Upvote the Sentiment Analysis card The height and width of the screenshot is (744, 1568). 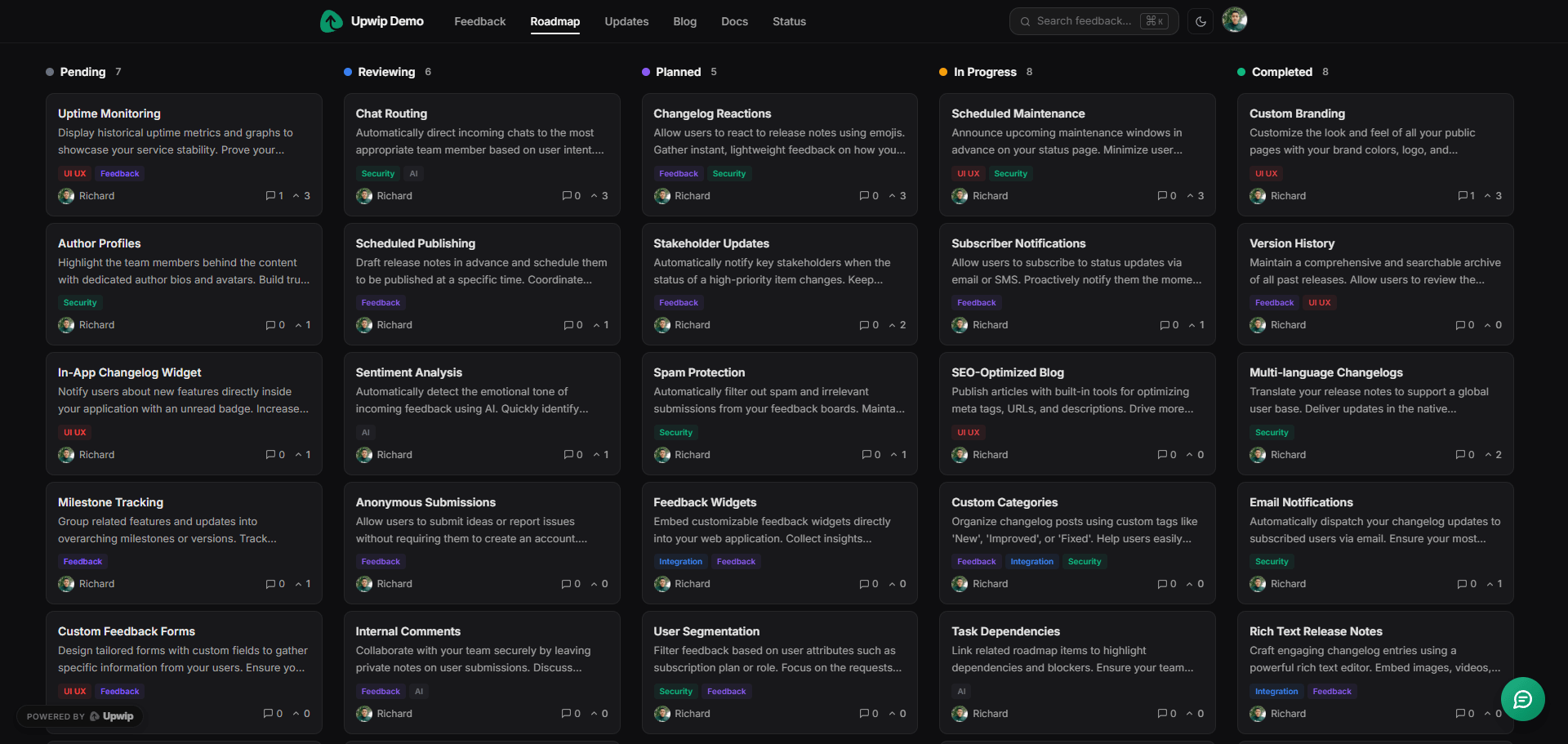coord(601,455)
